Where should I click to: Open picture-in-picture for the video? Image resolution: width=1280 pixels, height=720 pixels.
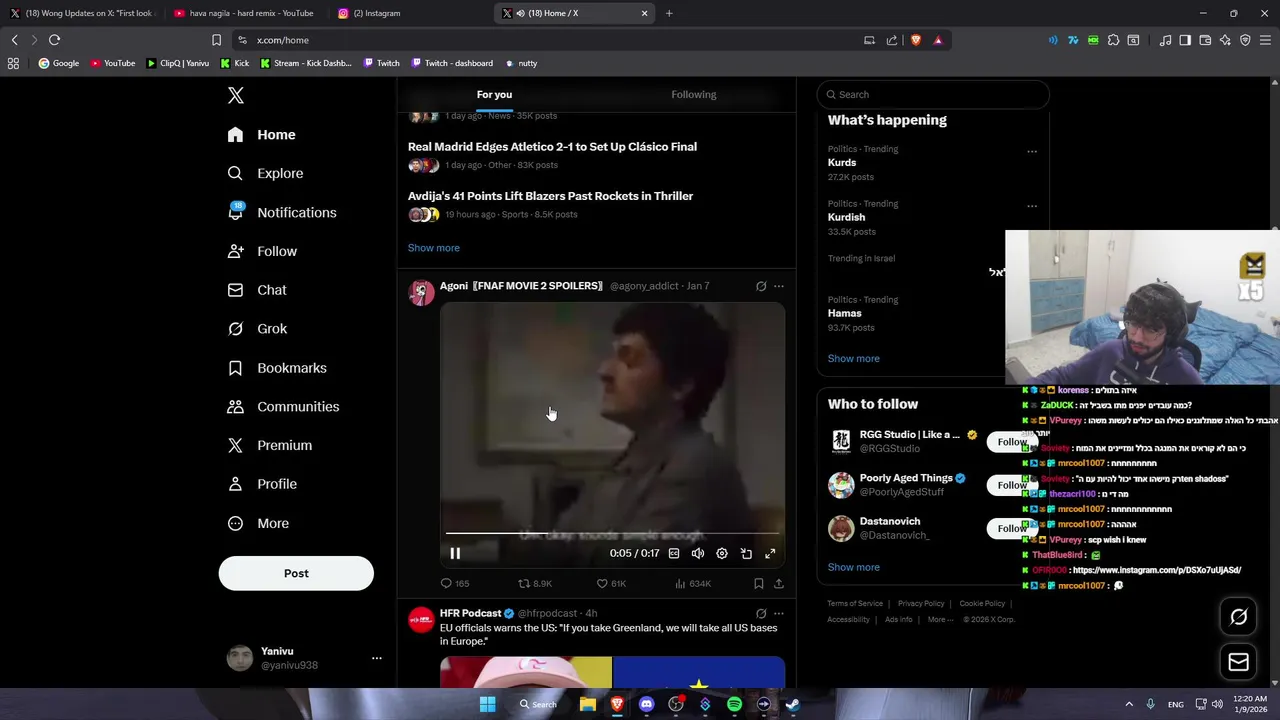coord(746,553)
